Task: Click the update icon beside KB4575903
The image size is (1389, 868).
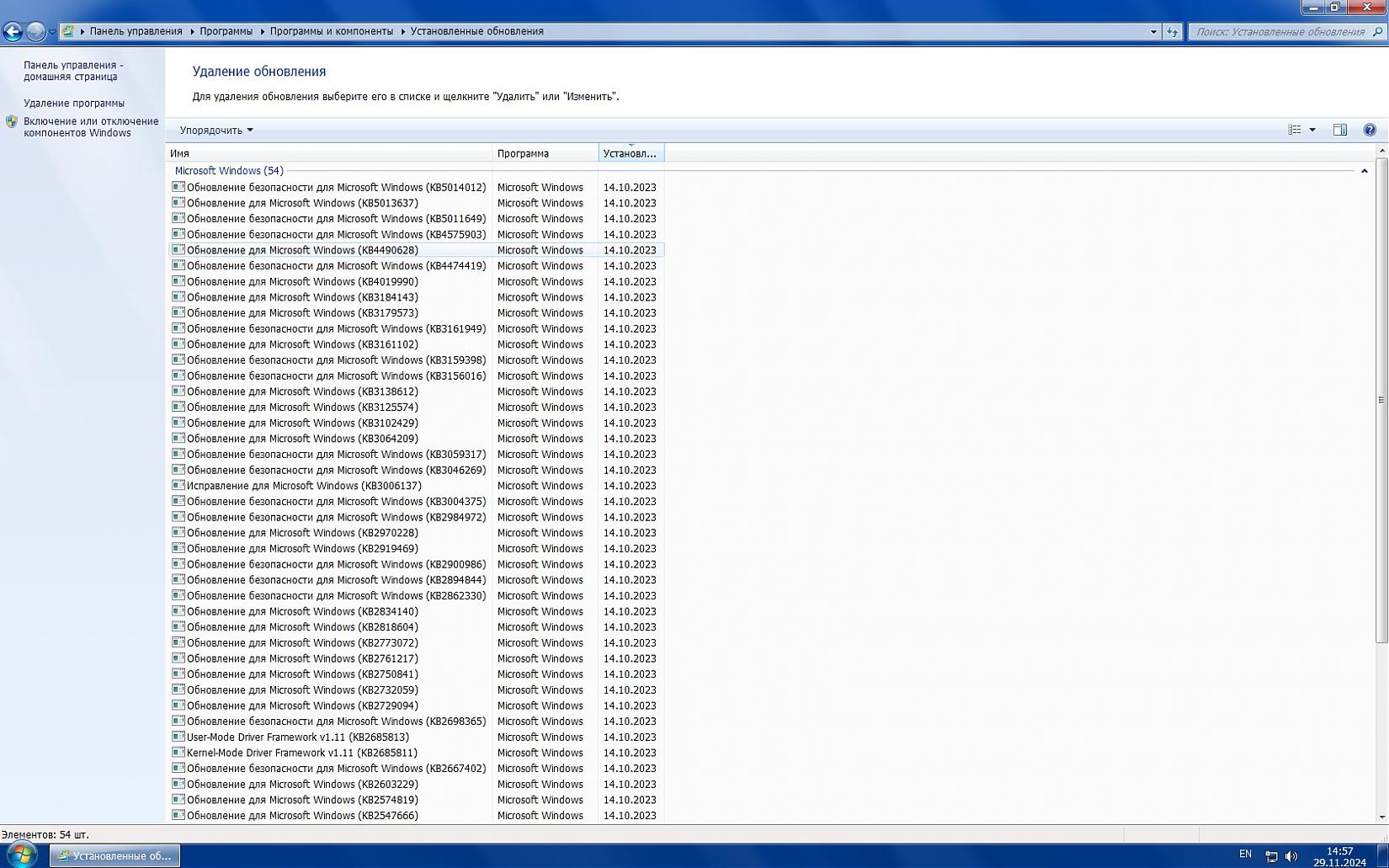Action: [x=178, y=234]
